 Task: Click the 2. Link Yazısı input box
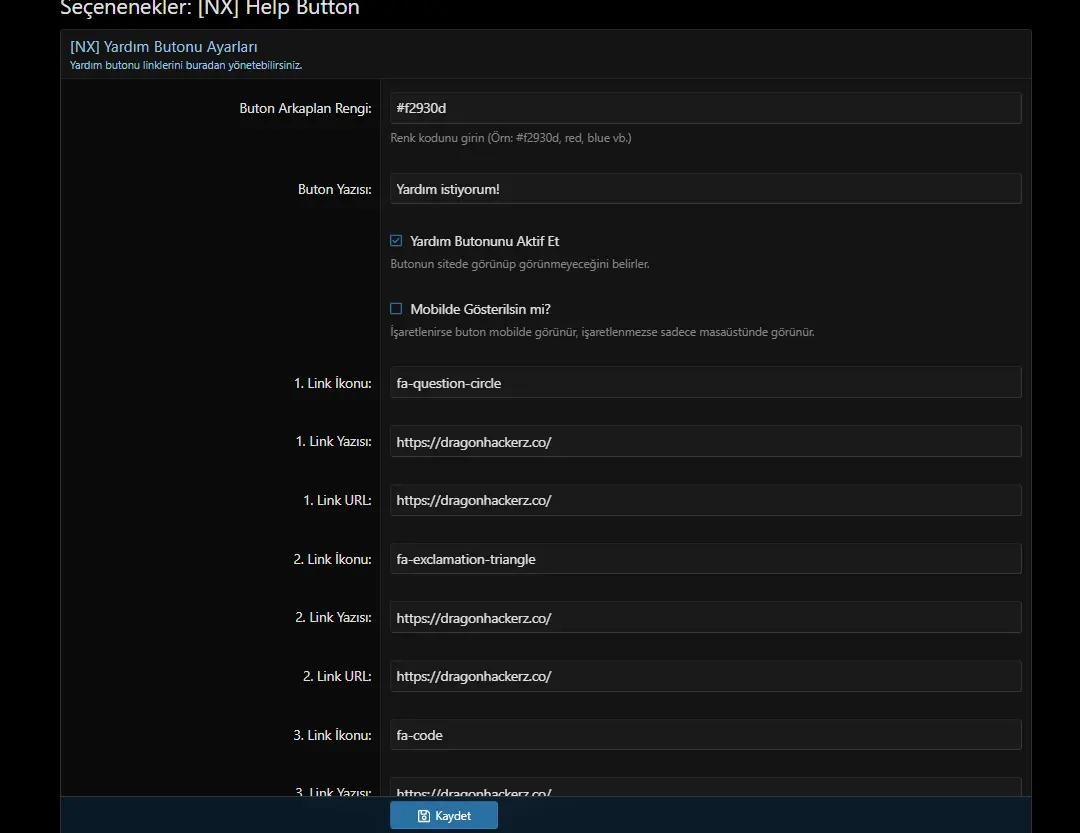coord(705,618)
